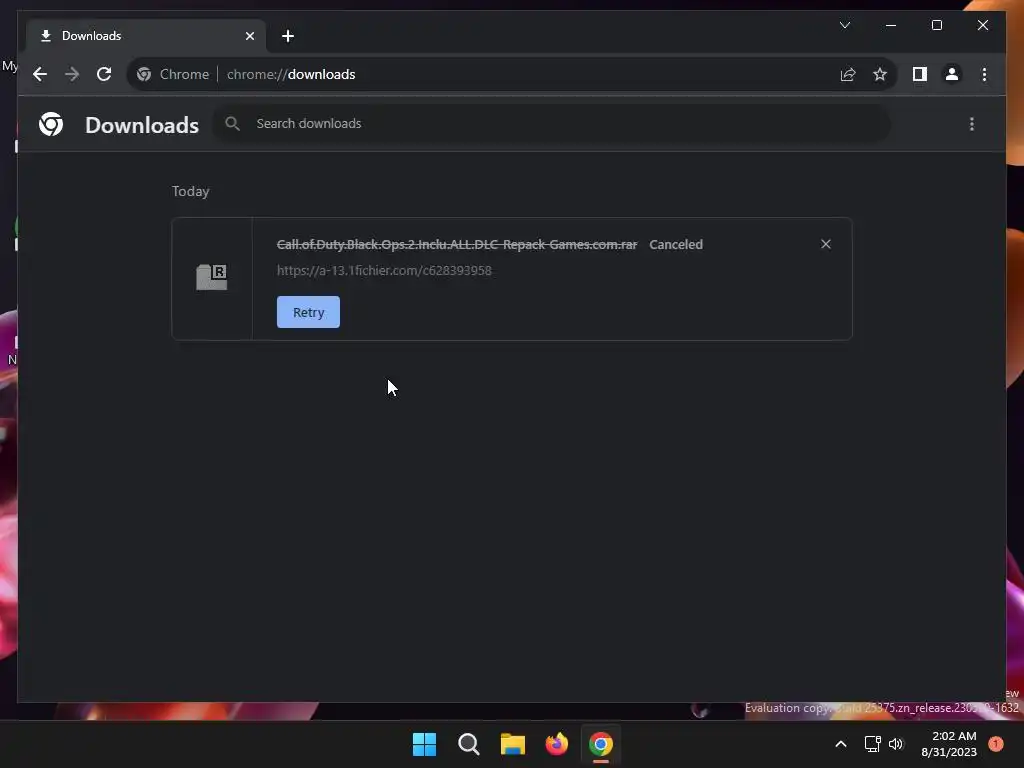Open the profile avatar menu

pyautogui.click(x=952, y=74)
